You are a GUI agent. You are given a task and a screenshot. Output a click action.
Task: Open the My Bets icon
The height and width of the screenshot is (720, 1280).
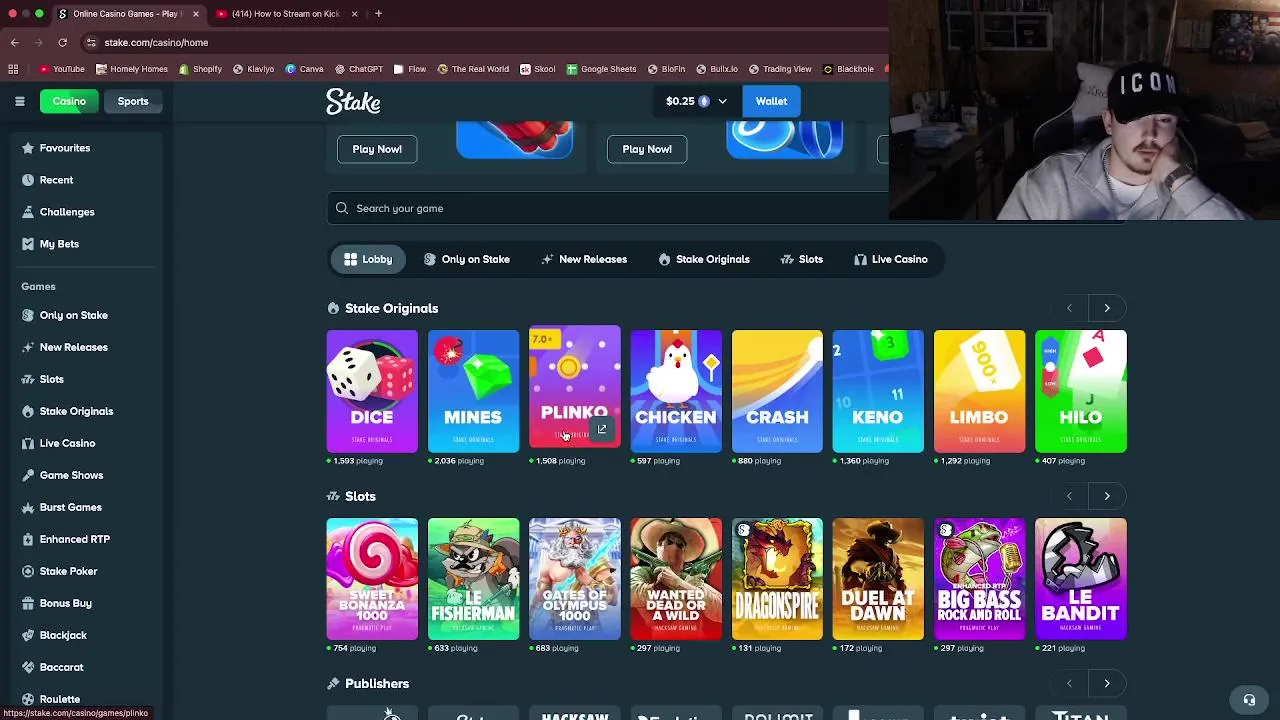pyautogui.click(x=28, y=244)
